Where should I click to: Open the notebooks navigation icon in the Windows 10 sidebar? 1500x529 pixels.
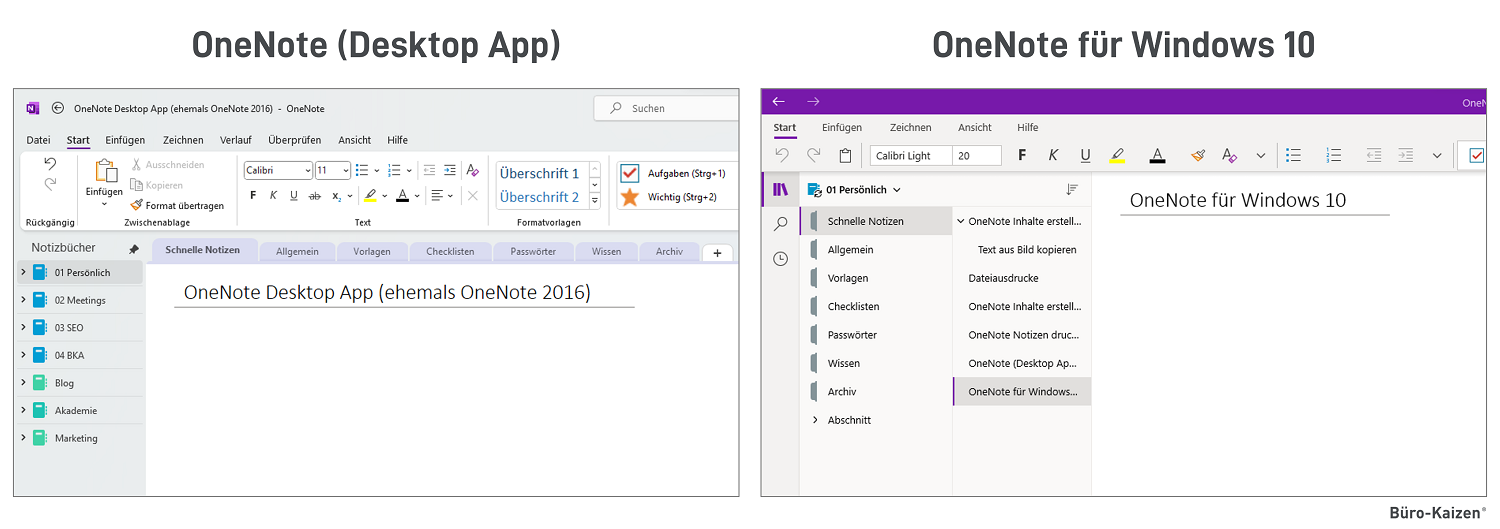[780, 189]
